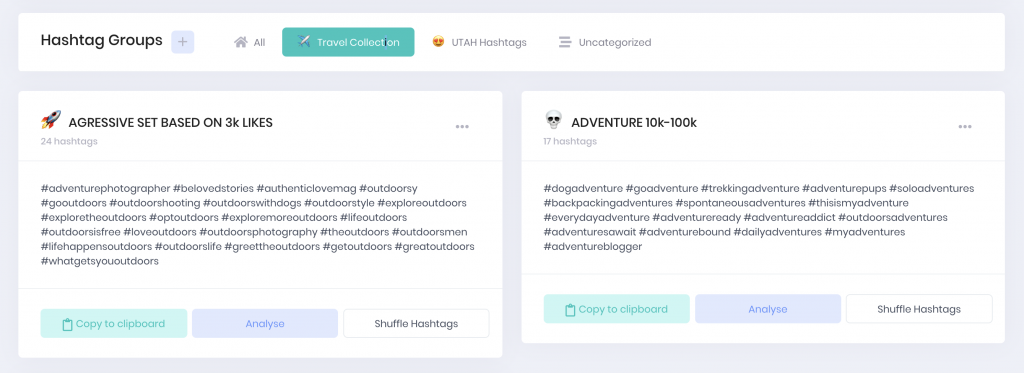Screen dimensions: 1024x373
Task: Open three-dot menu of AGRESSIVE SET card
Action: pyautogui.click(x=462, y=127)
